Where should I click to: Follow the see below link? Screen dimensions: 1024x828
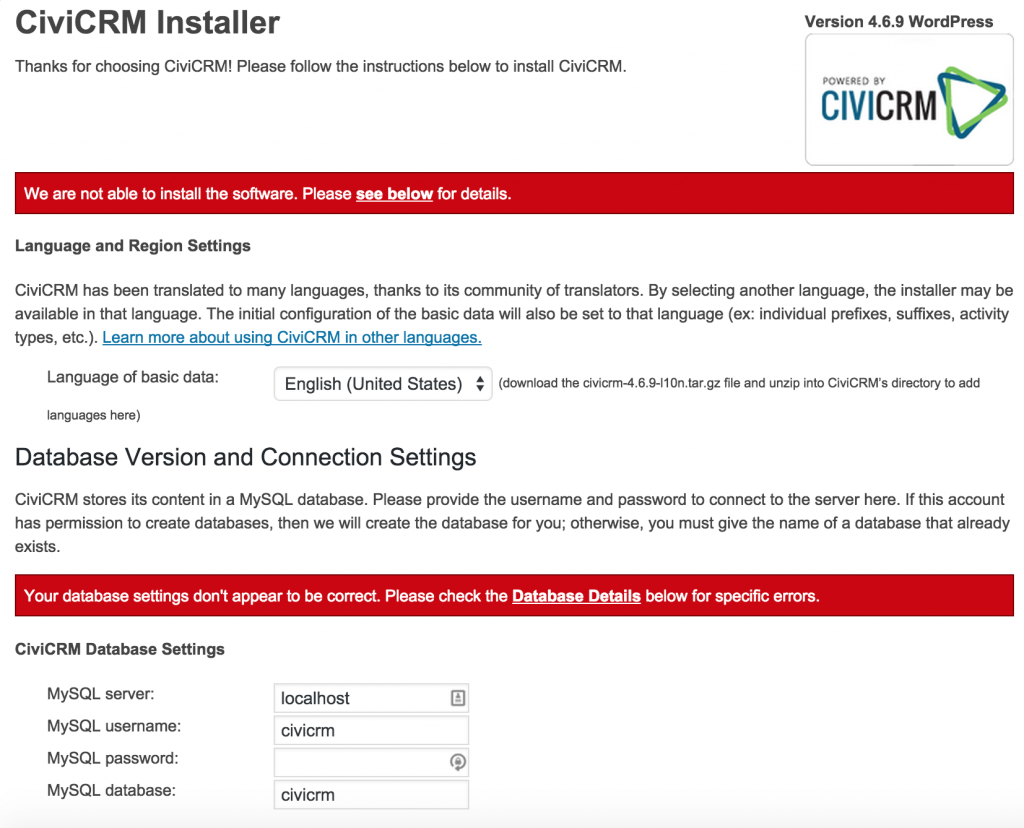394,193
